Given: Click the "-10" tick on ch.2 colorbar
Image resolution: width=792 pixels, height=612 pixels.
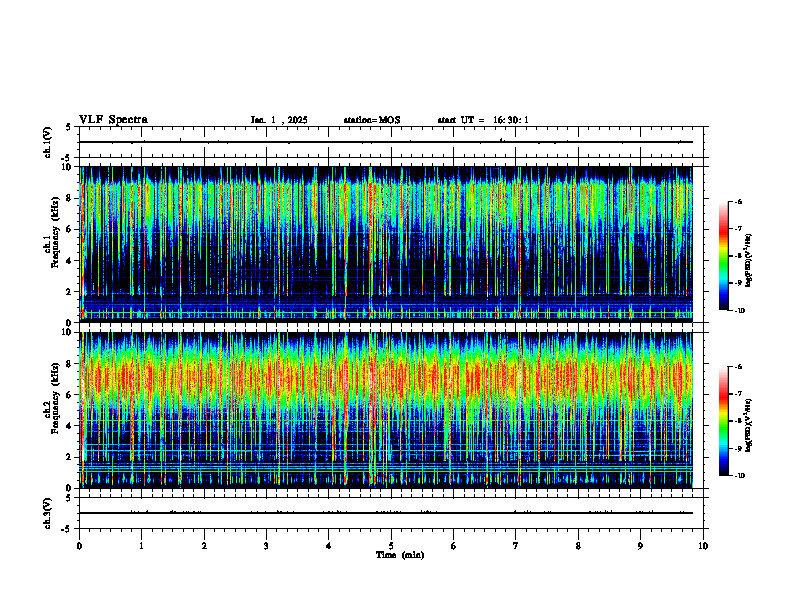Looking at the screenshot, I should click(740, 476).
